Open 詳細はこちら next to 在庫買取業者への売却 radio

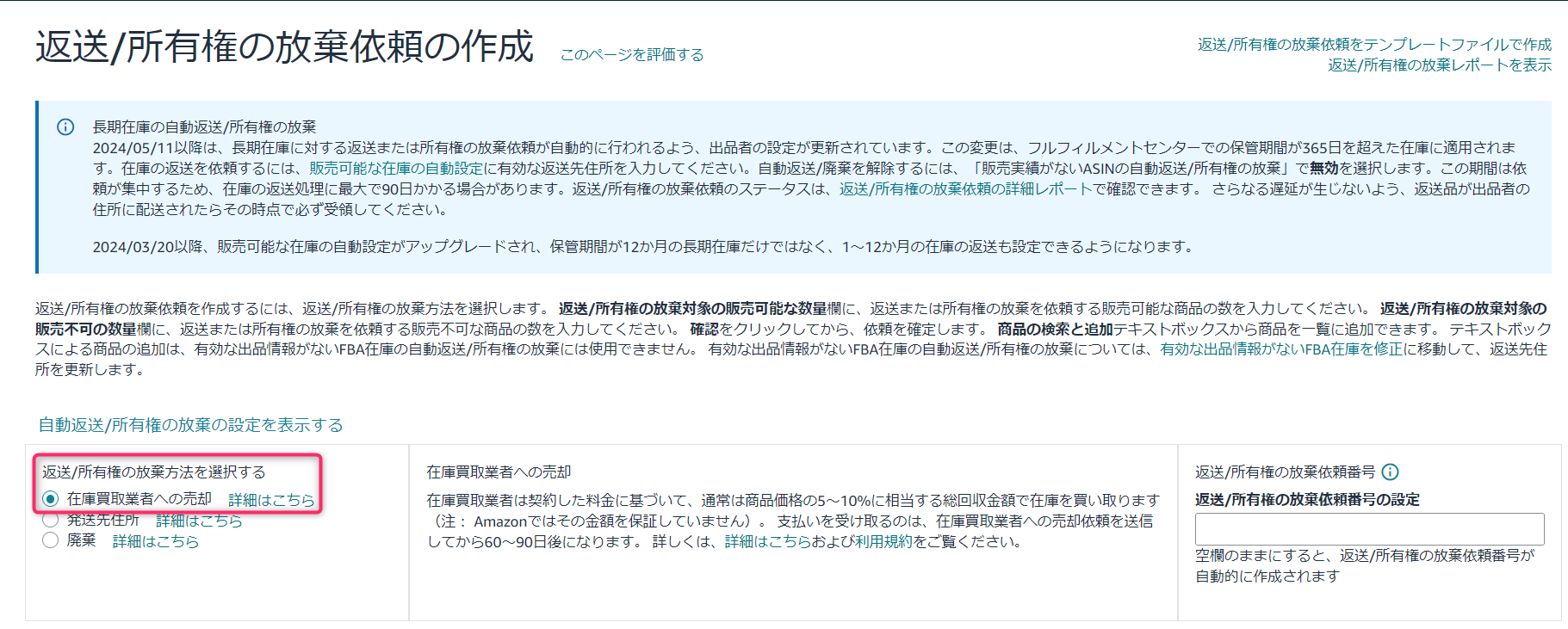271,500
